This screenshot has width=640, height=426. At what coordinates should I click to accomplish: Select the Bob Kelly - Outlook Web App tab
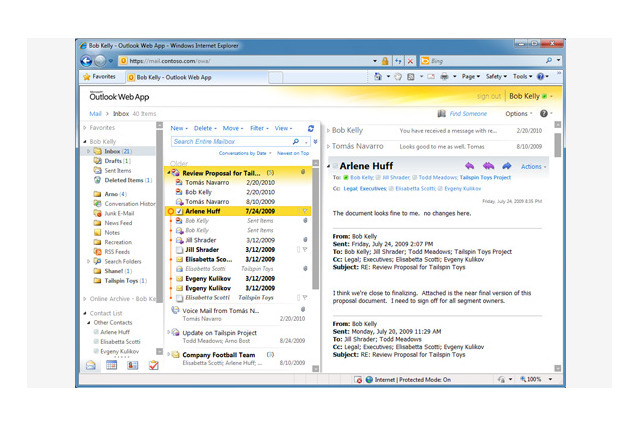click(197, 77)
